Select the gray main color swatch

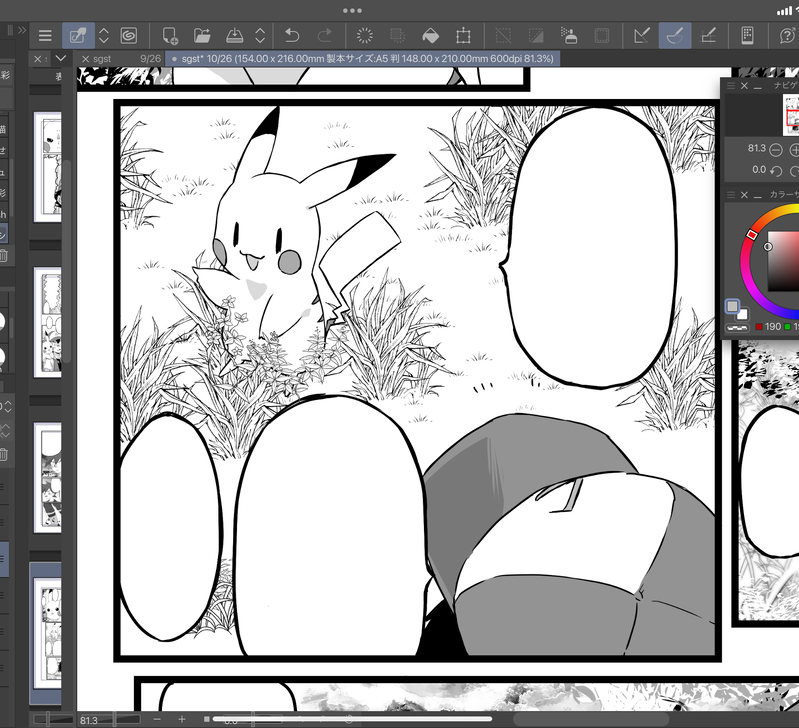(732, 306)
